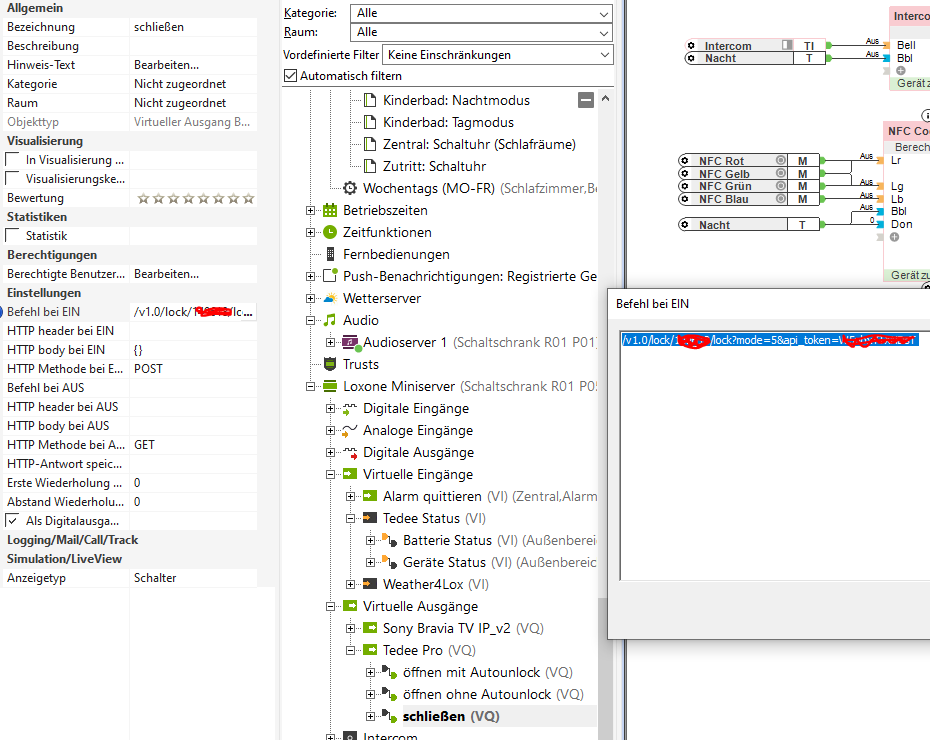Image resolution: width=930 pixels, height=740 pixels.
Task: Select the Intercom input block
Action: pos(755,46)
